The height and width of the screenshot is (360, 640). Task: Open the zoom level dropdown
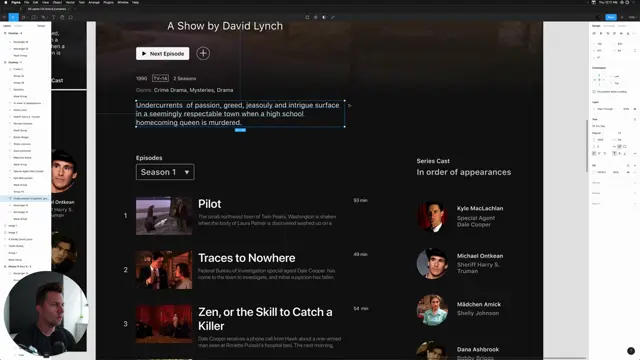632,18
